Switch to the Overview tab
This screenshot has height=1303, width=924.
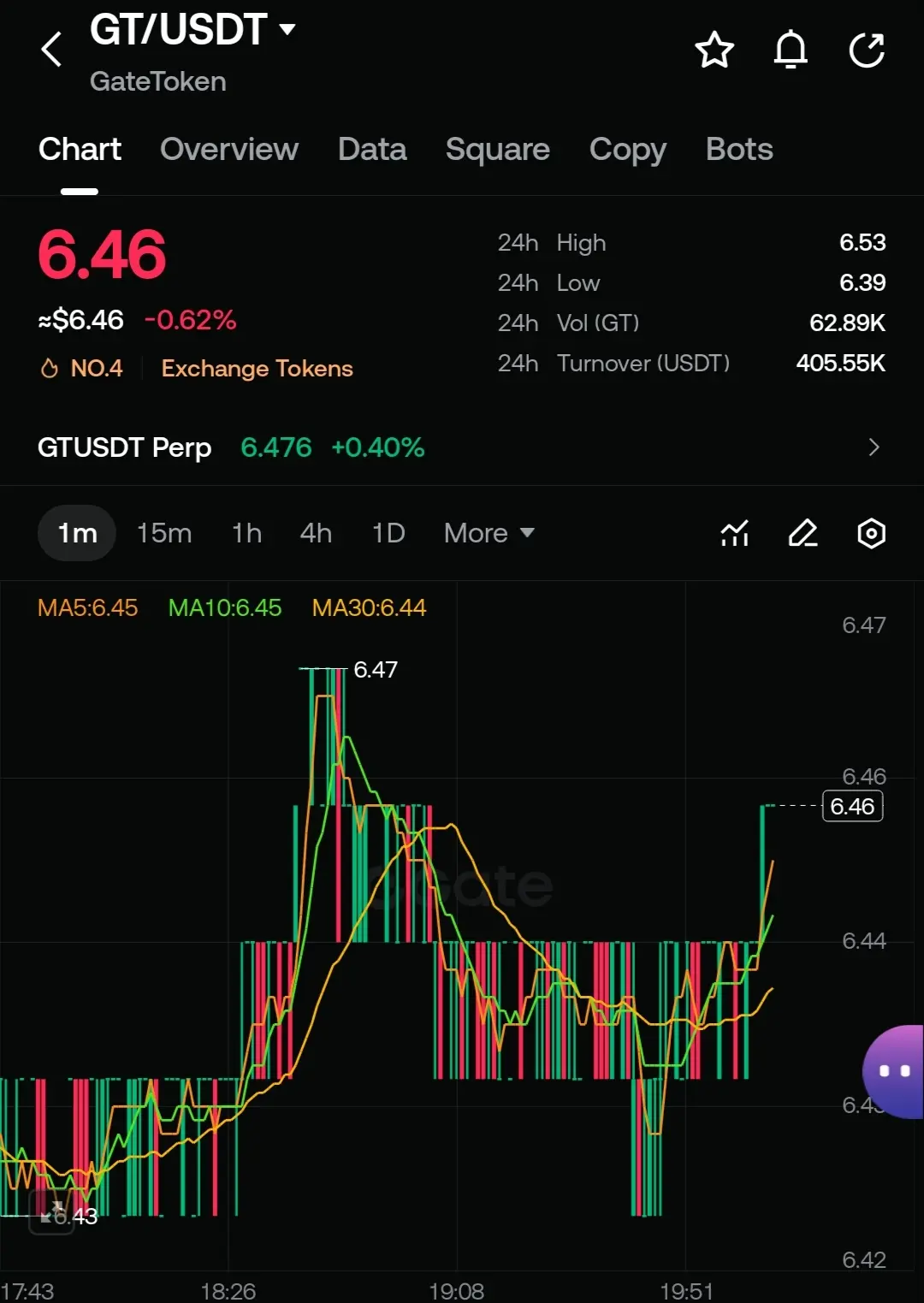[229, 149]
